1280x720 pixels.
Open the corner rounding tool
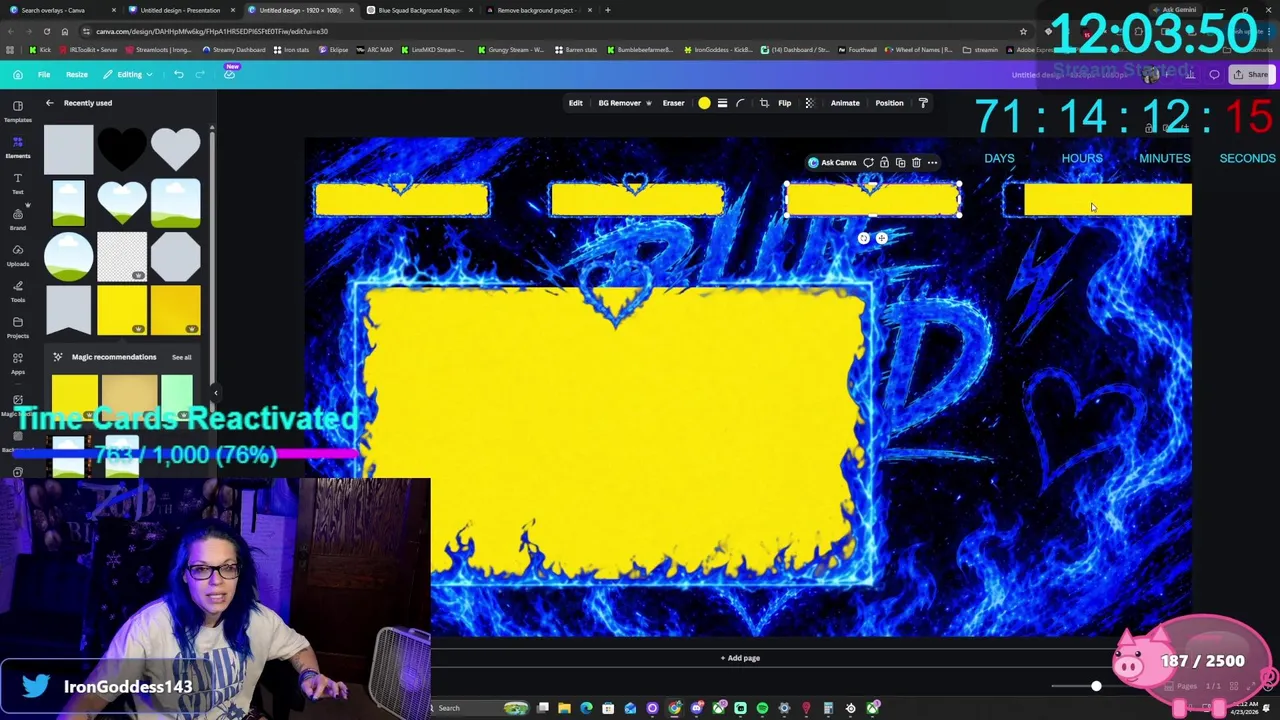[740, 103]
